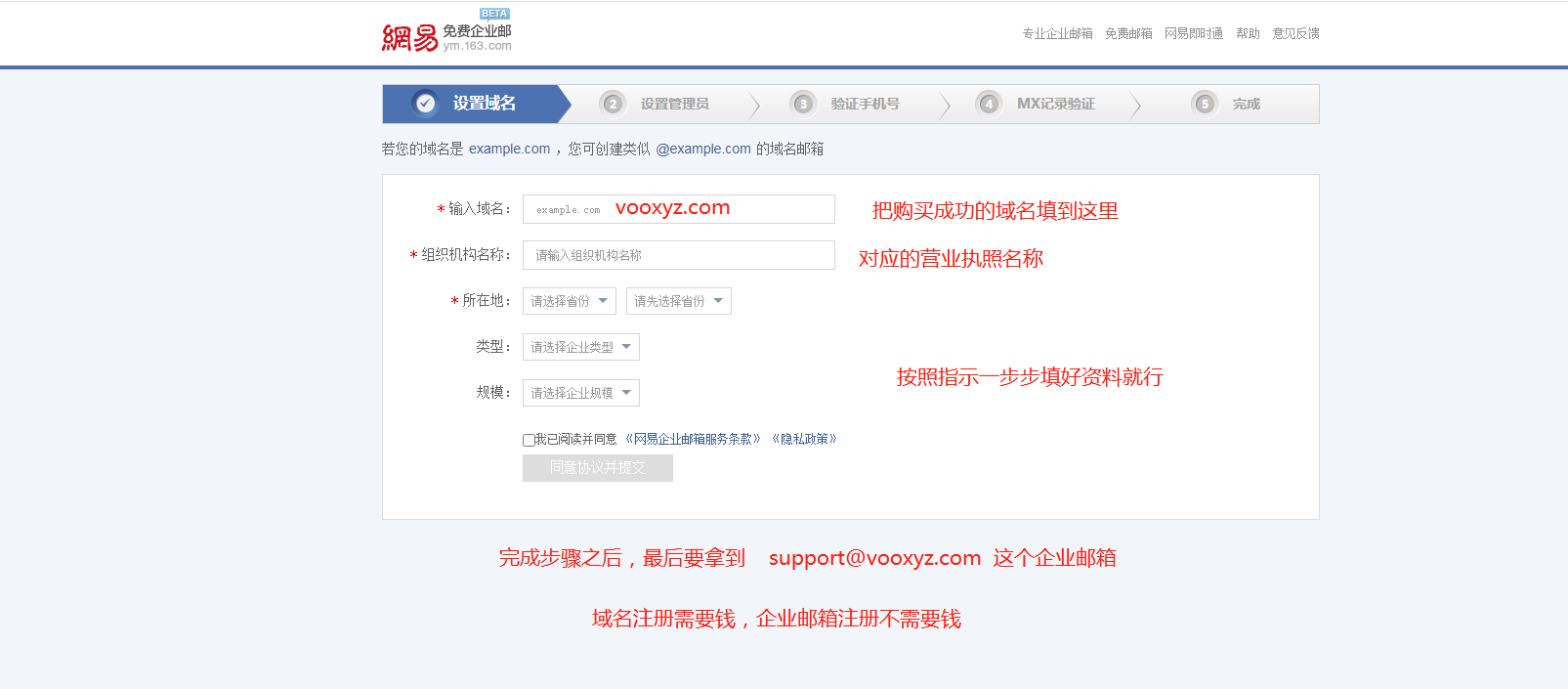This screenshot has width=1568, height=689.
Task: Open the 请先选择省份 city dropdown
Action: tap(679, 301)
